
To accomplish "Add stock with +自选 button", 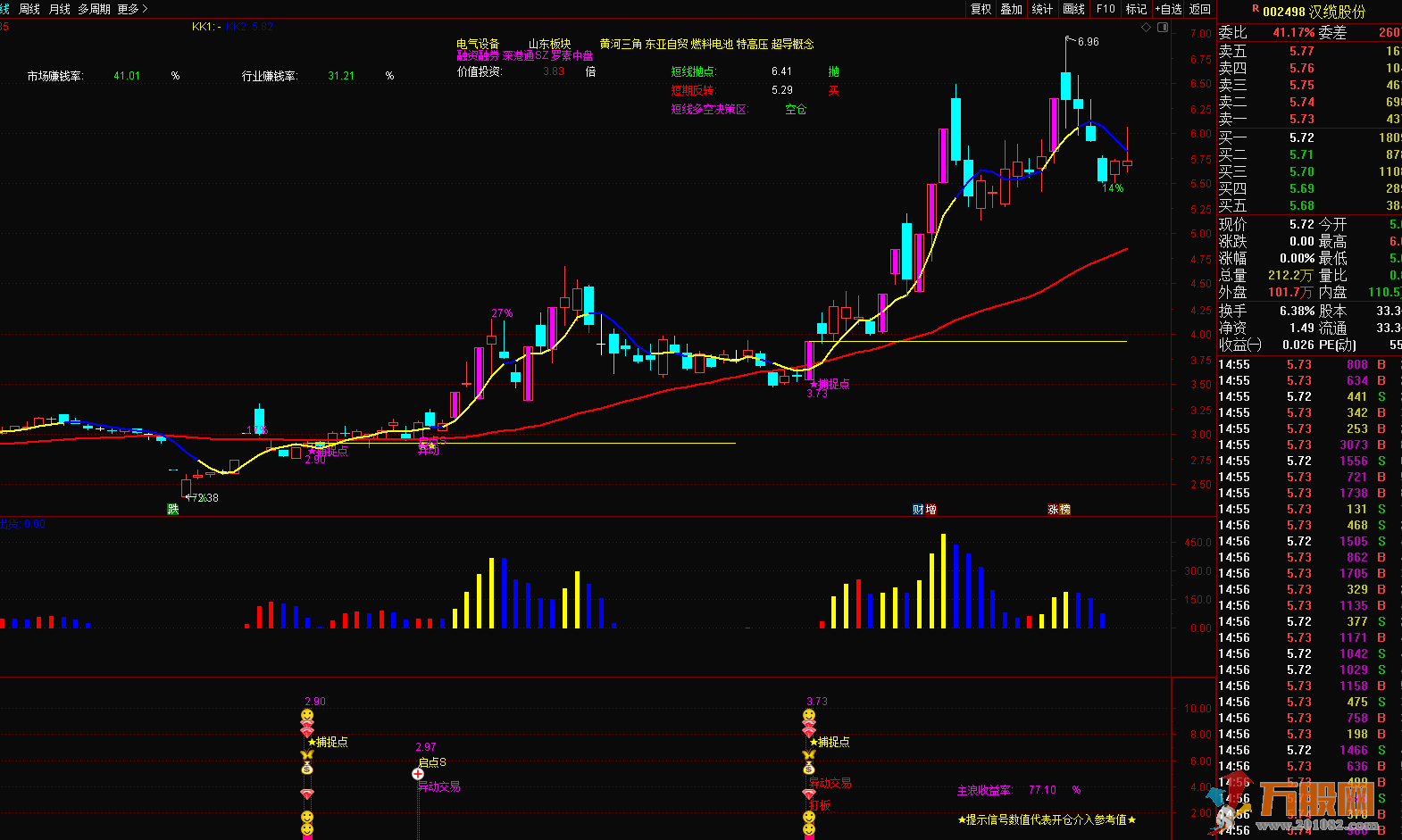I will click(1168, 9).
